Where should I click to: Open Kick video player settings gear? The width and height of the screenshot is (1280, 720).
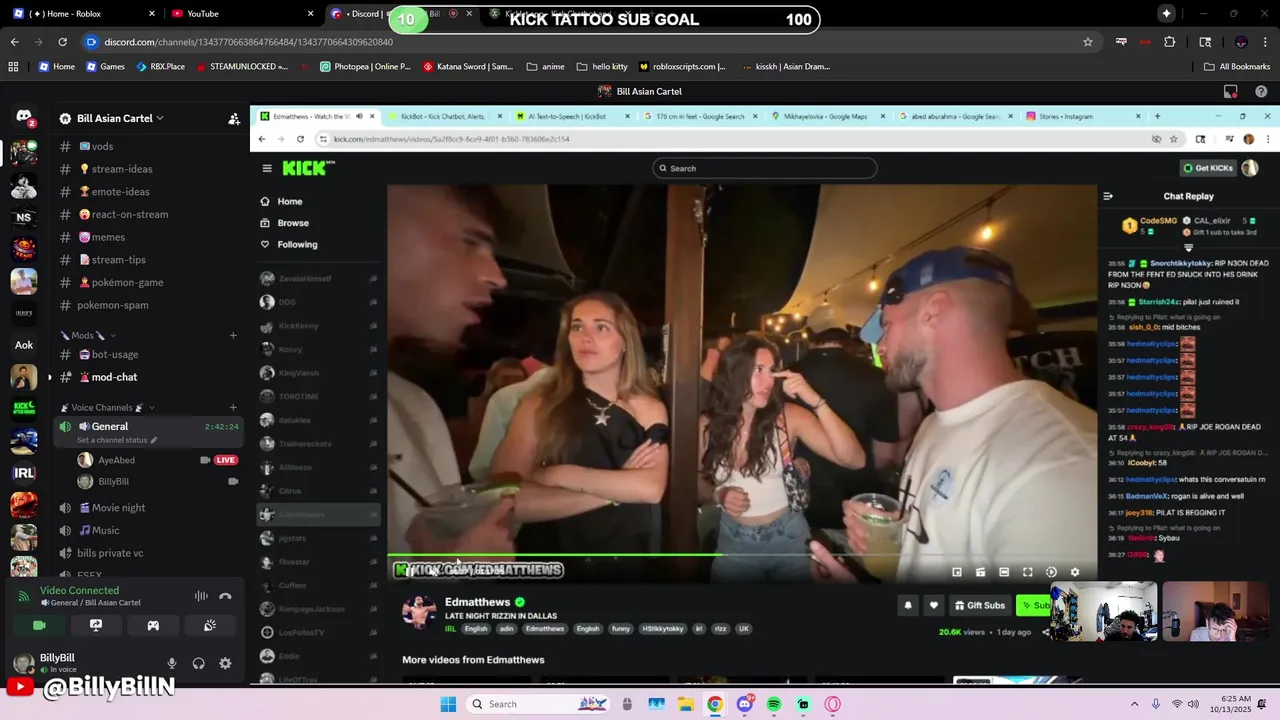[1075, 572]
